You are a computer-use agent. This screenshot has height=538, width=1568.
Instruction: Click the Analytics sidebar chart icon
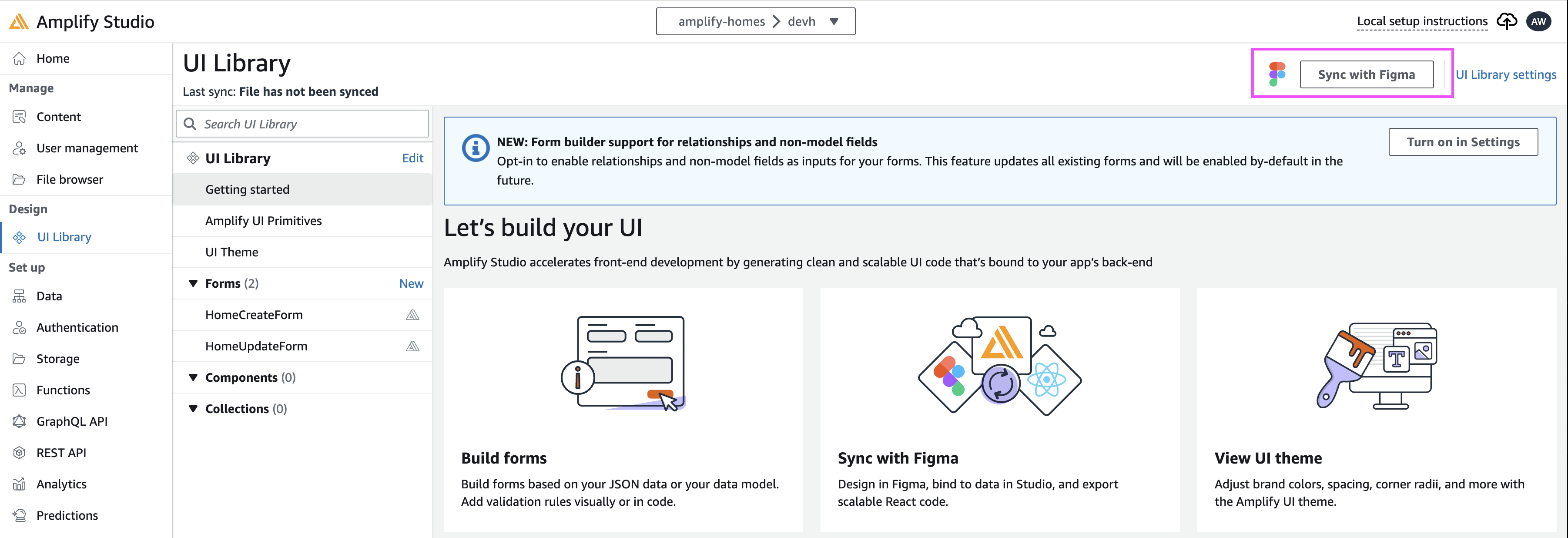click(x=20, y=484)
